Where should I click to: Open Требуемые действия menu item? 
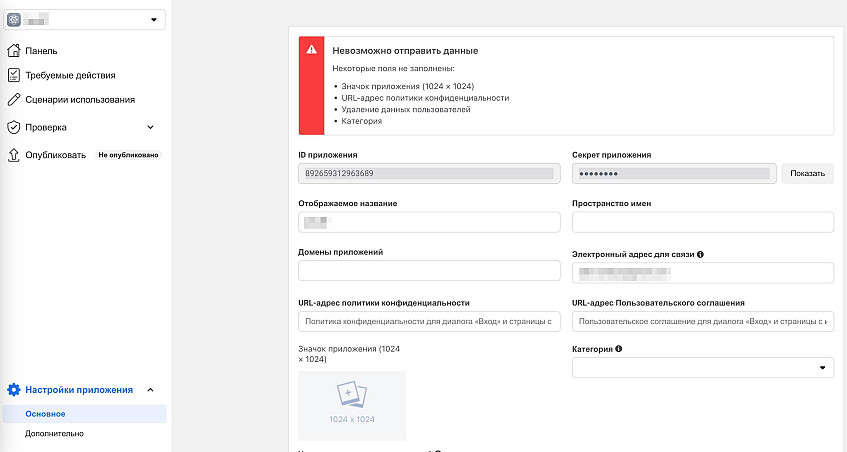pyautogui.click(x=70, y=75)
